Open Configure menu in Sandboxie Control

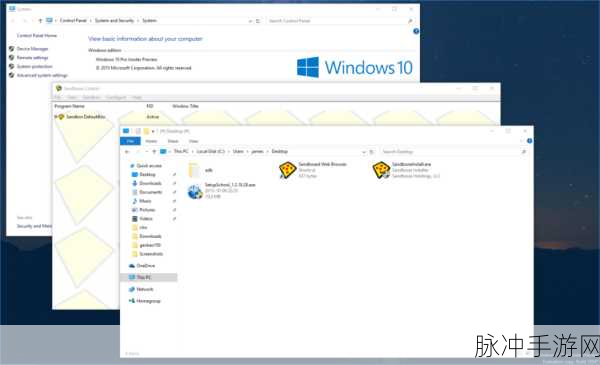click(116, 98)
